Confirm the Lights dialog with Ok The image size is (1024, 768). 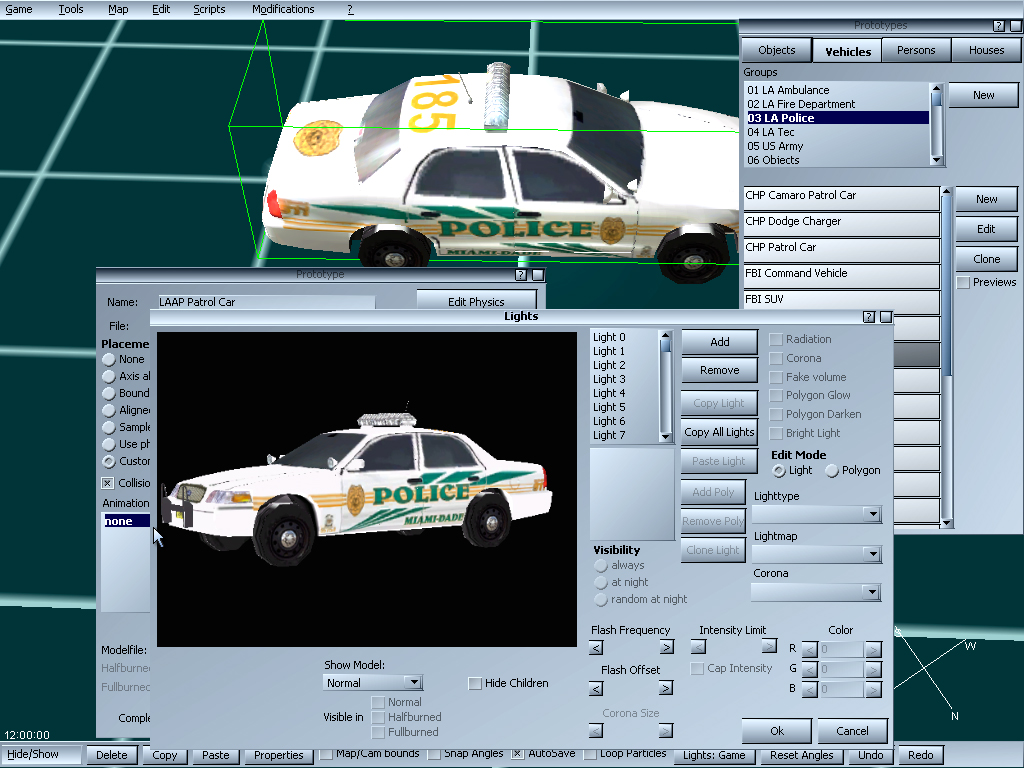(x=777, y=731)
